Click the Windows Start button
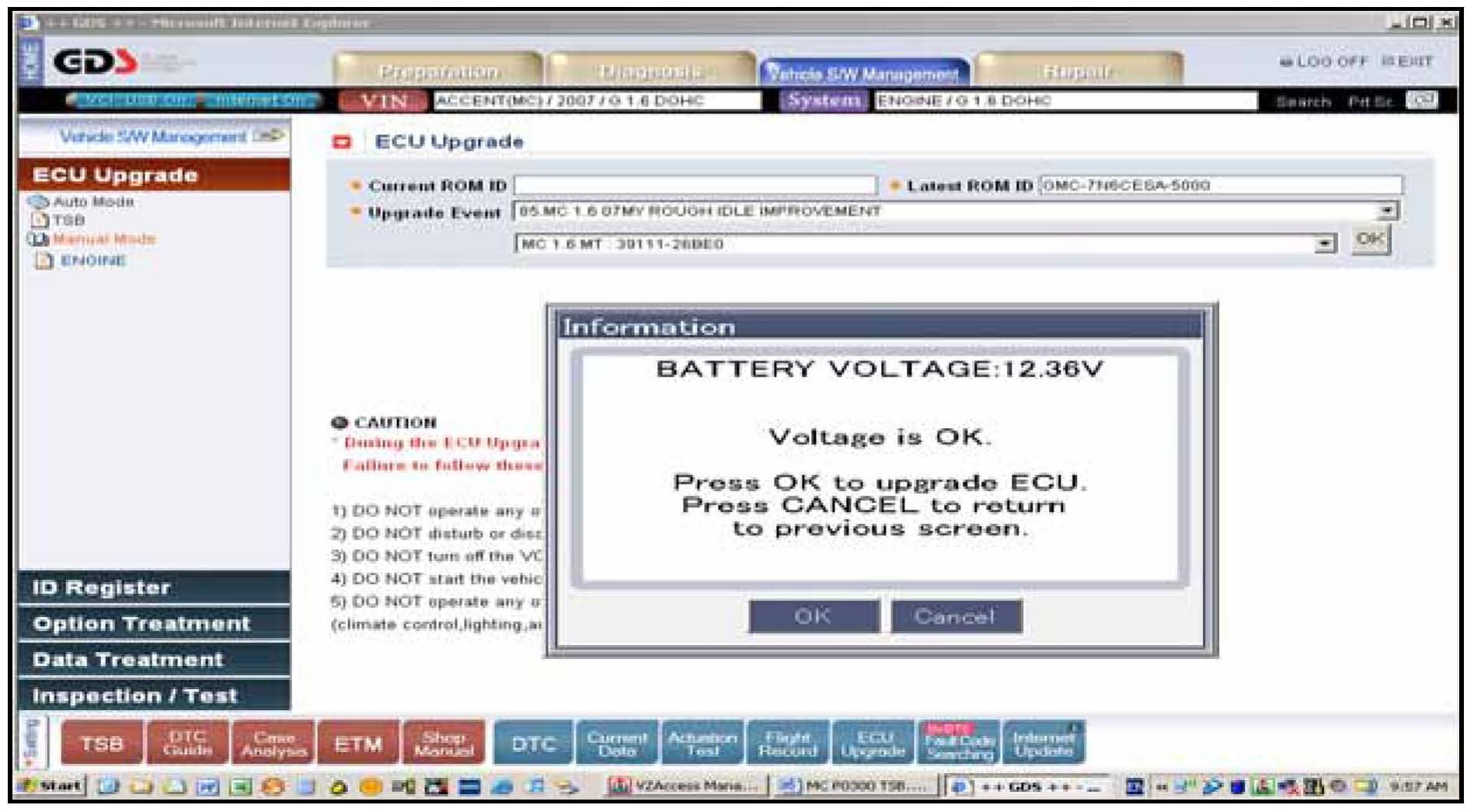 click(x=53, y=786)
